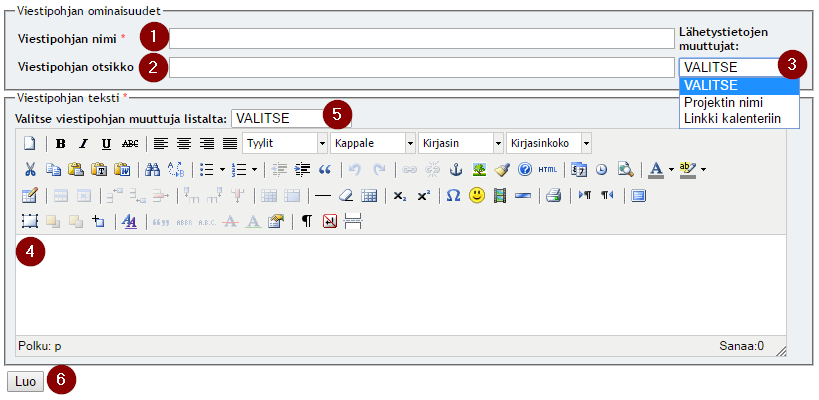Align text left

[161, 143]
